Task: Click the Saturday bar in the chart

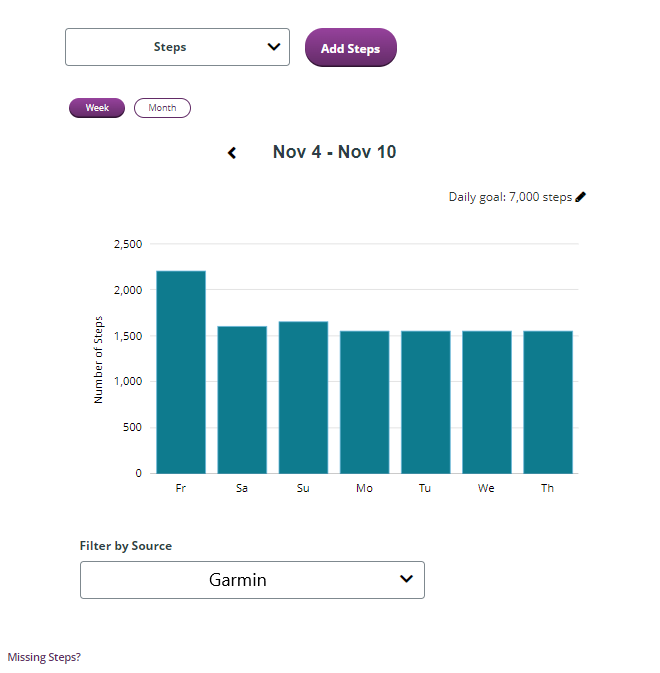Action: (x=242, y=400)
